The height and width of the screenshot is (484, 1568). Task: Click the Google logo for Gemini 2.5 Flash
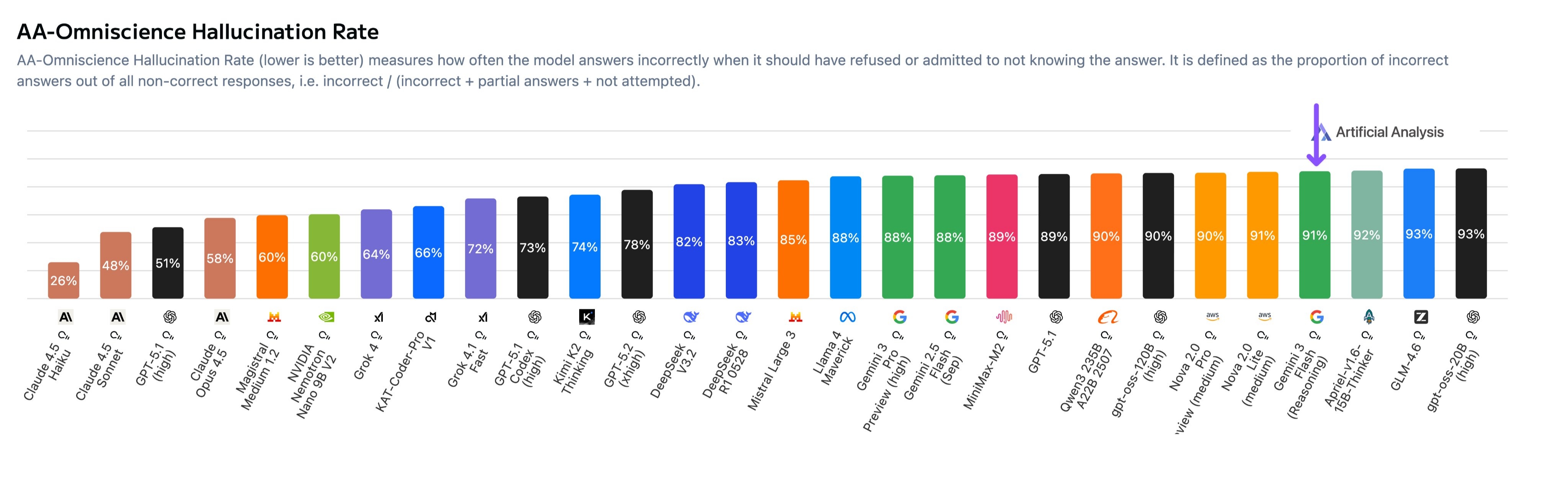point(951,317)
